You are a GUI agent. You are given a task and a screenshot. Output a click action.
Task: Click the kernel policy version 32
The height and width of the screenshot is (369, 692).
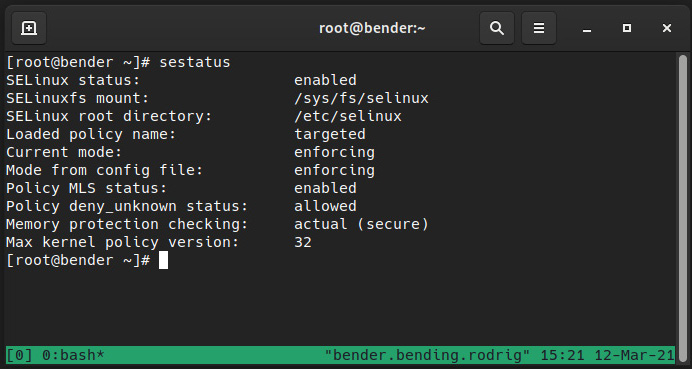(x=303, y=242)
